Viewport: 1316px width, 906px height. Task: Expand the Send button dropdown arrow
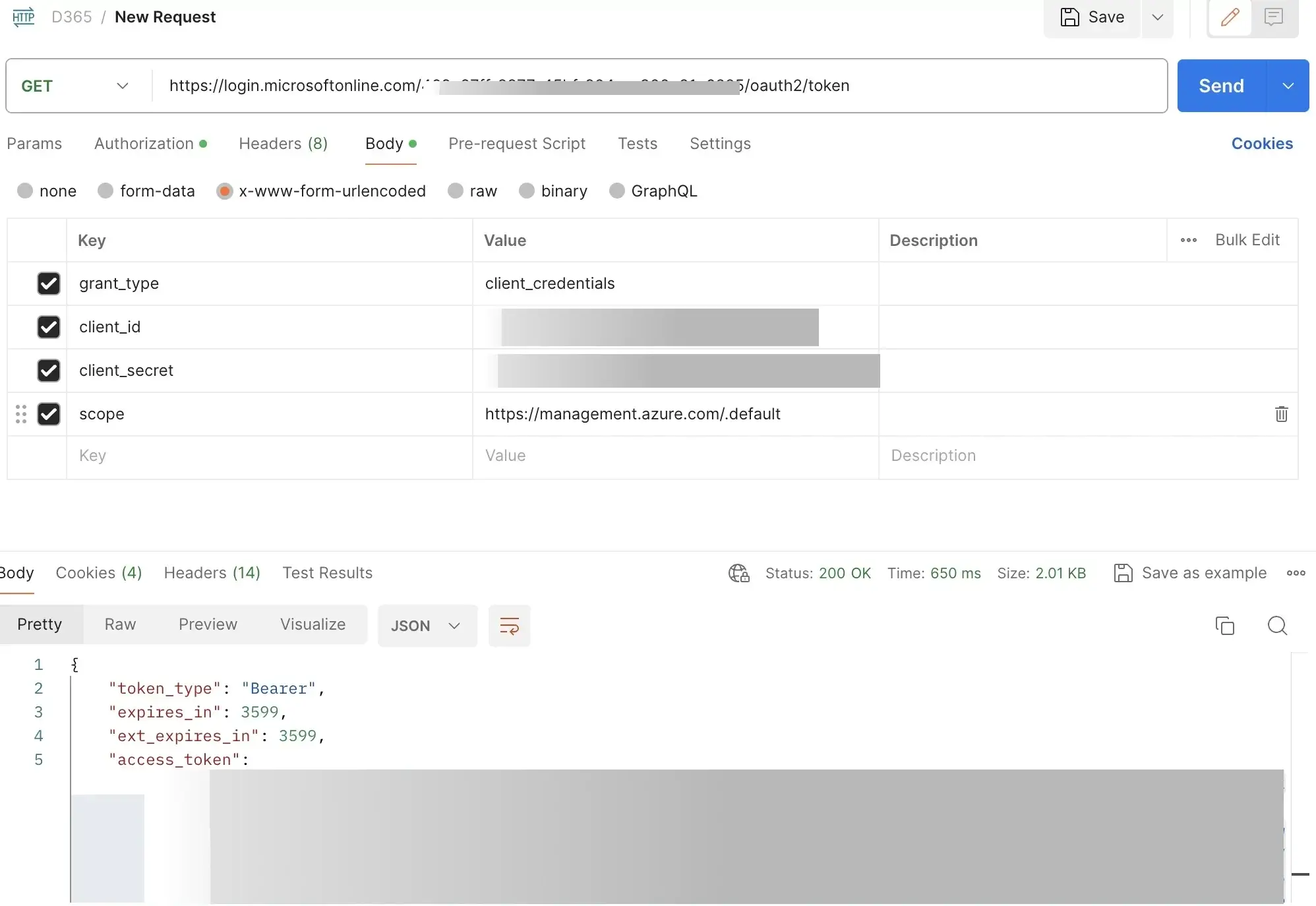(x=1288, y=86)
